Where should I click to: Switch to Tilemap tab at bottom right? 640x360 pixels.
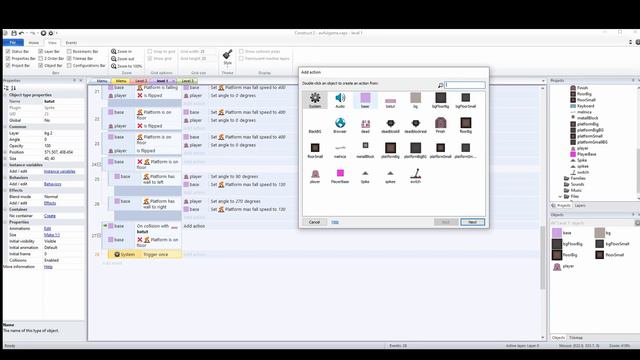(576, 338)
